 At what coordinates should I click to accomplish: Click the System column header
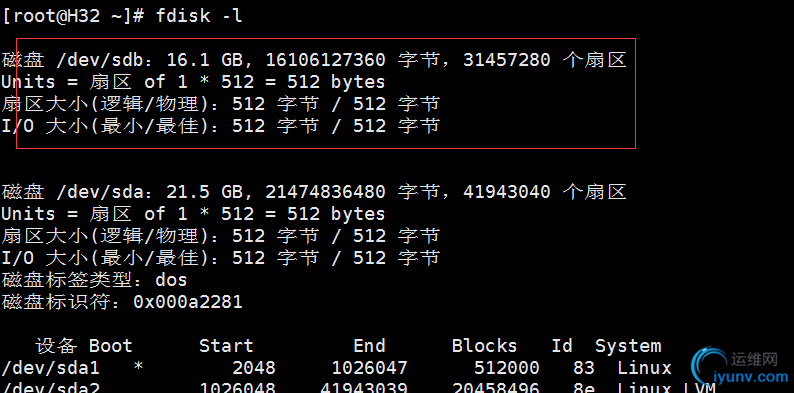coord(628,347)
